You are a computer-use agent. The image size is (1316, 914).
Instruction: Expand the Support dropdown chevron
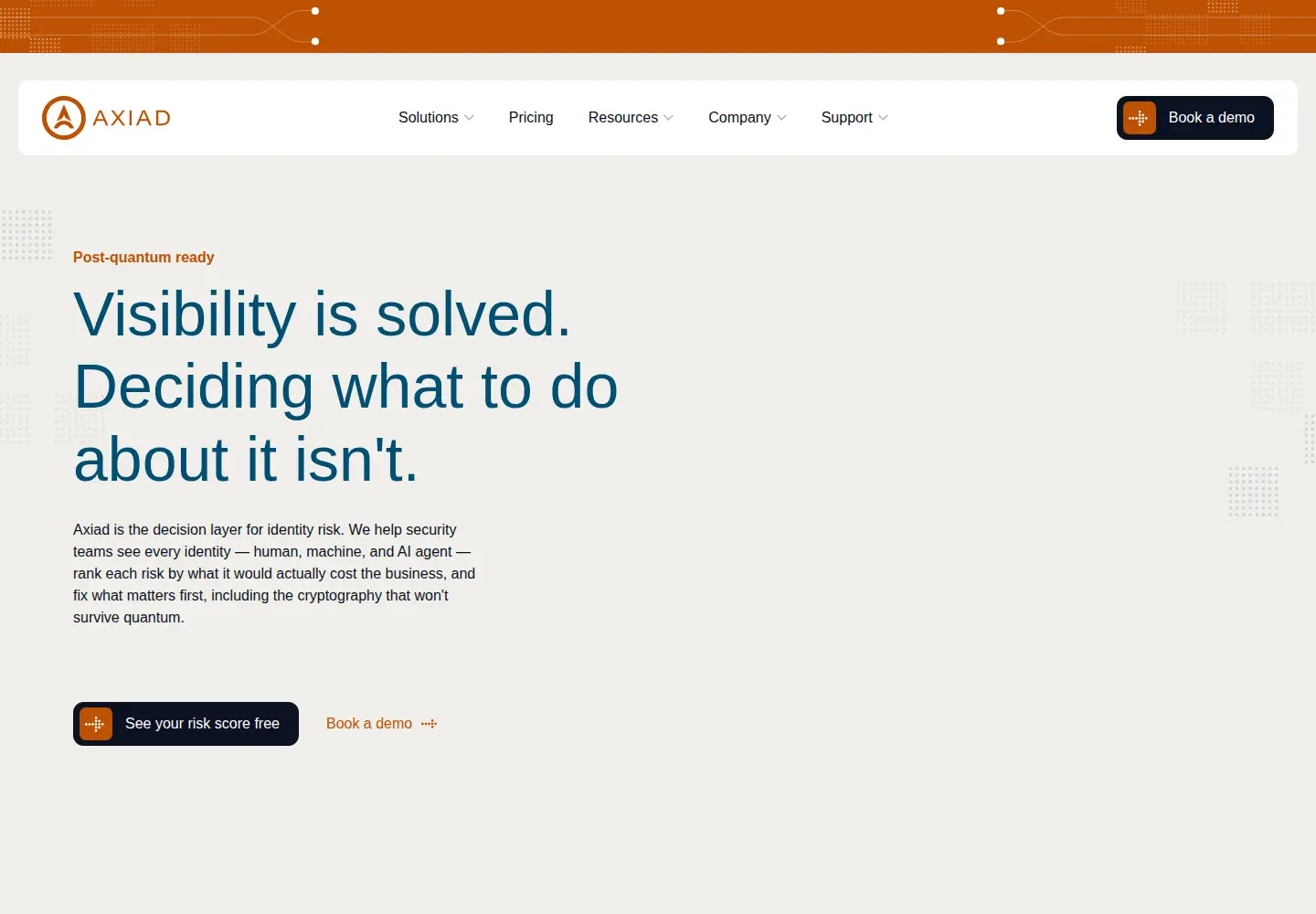click(883, 118)
